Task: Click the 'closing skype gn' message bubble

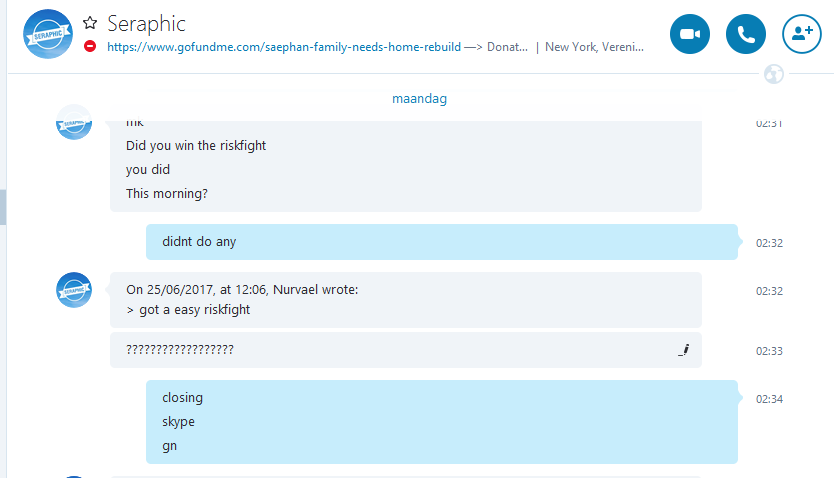Action: click(x=442, y=422)
